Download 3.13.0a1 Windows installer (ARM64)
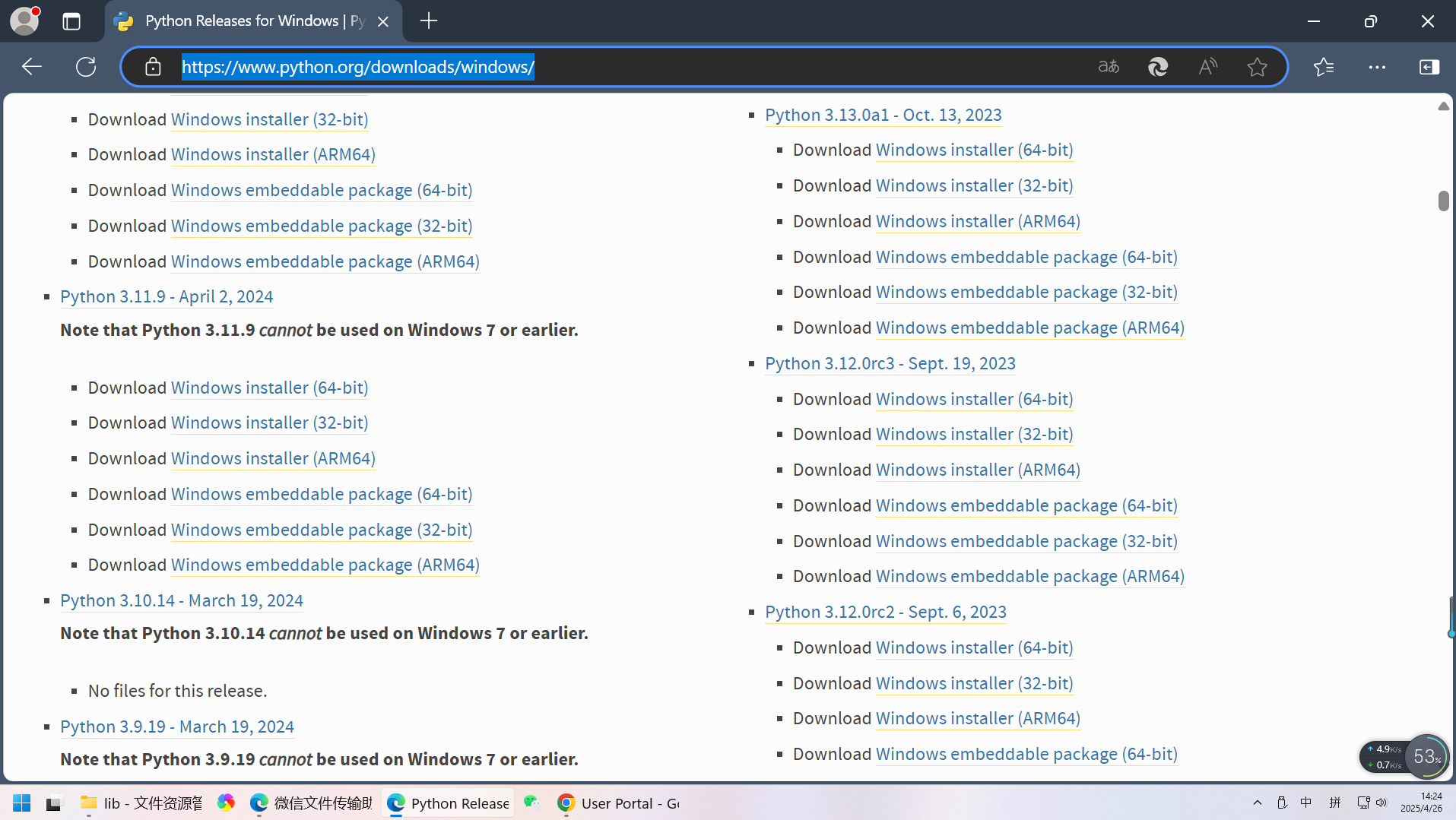1456x820 pixels. tap(978, 221)
